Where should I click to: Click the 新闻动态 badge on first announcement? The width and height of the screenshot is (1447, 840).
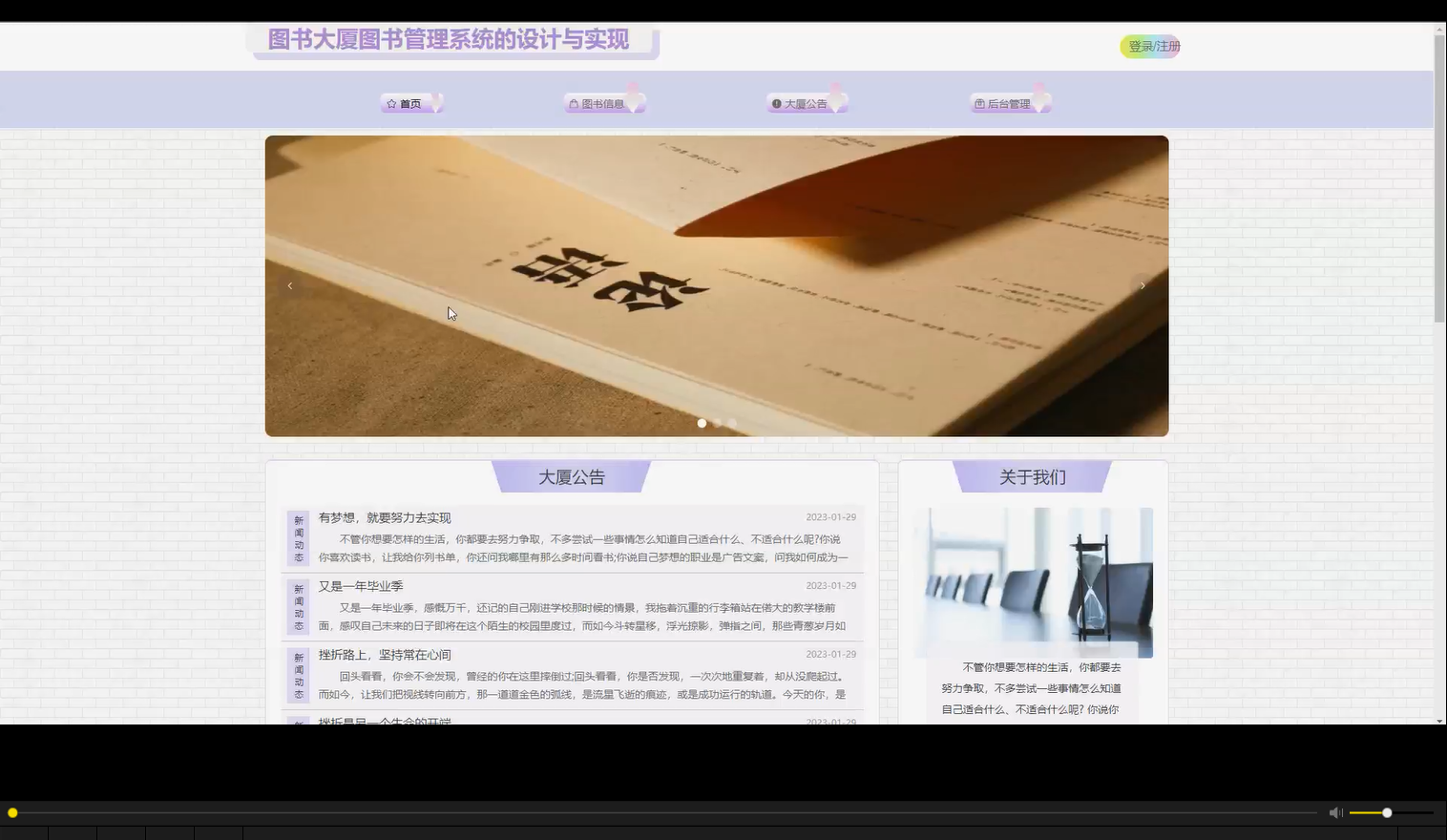coord(298,539)
